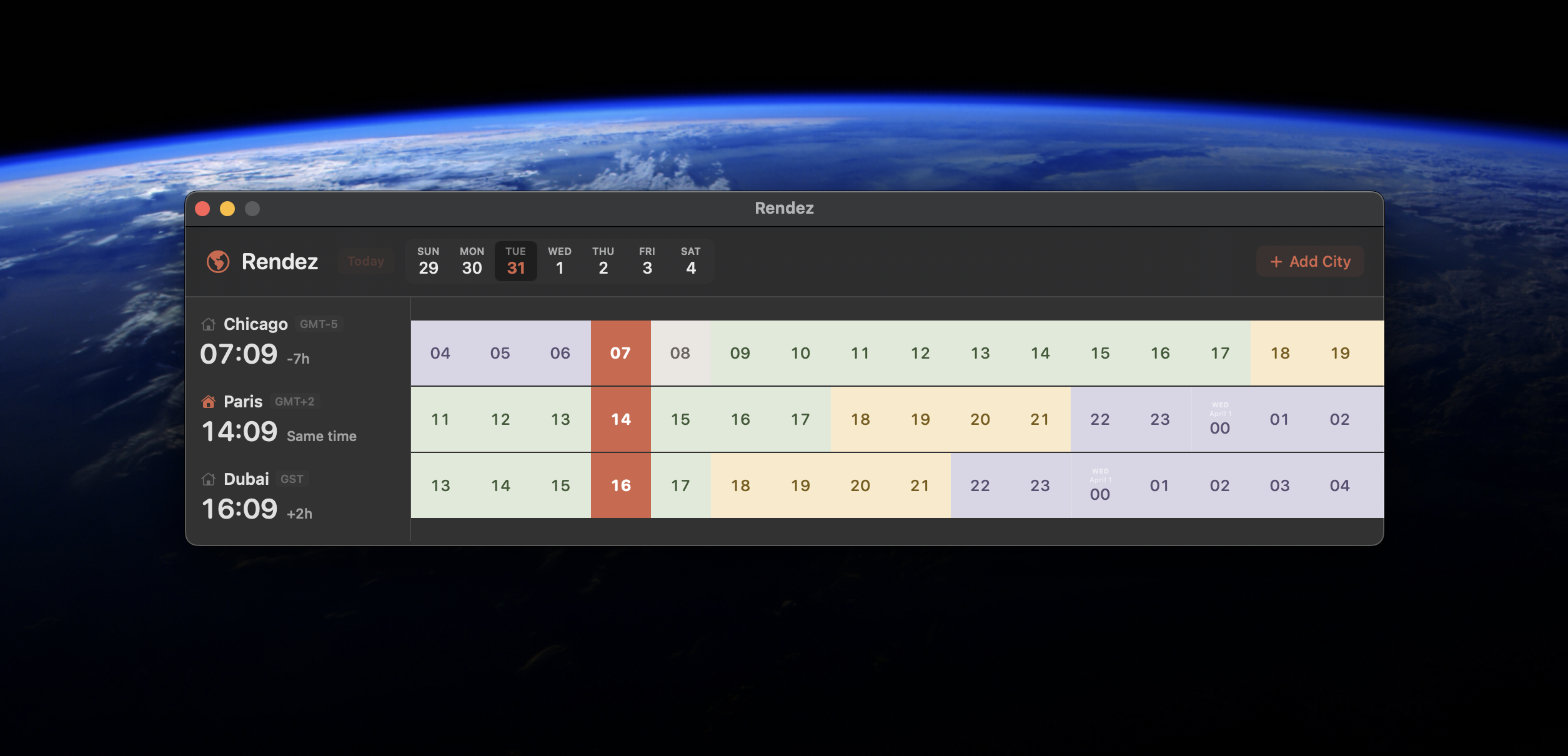Click the GMT-5 badge beside Chicago
This screenshot has height=756, width=1568.
pos(318,324)
